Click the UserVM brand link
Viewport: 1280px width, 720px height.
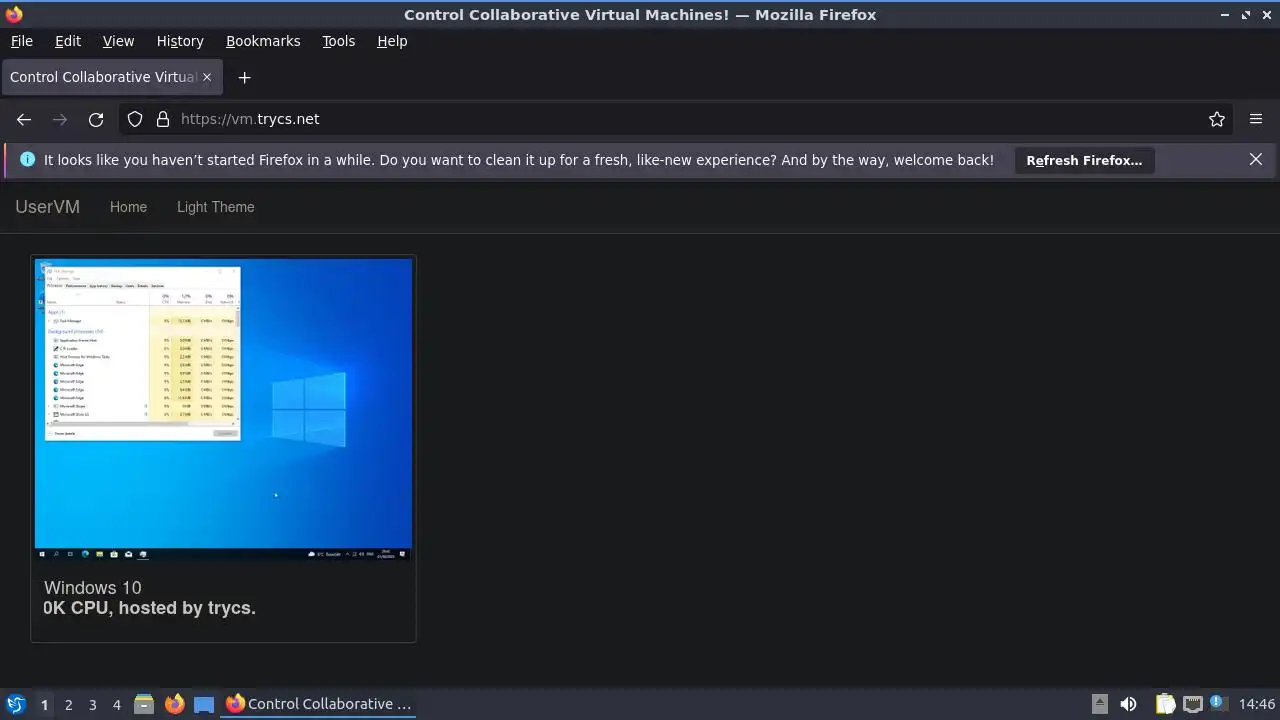pyautogui.click(x=47, y=207)
